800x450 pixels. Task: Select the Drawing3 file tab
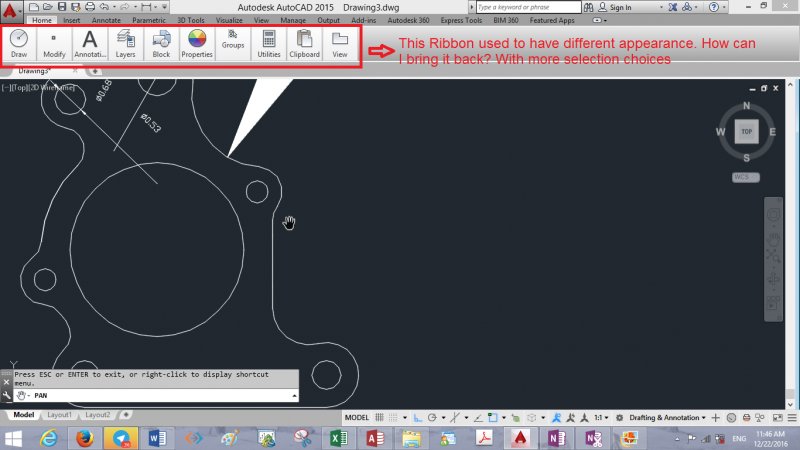pyautogui.click(x=35, y=71)
